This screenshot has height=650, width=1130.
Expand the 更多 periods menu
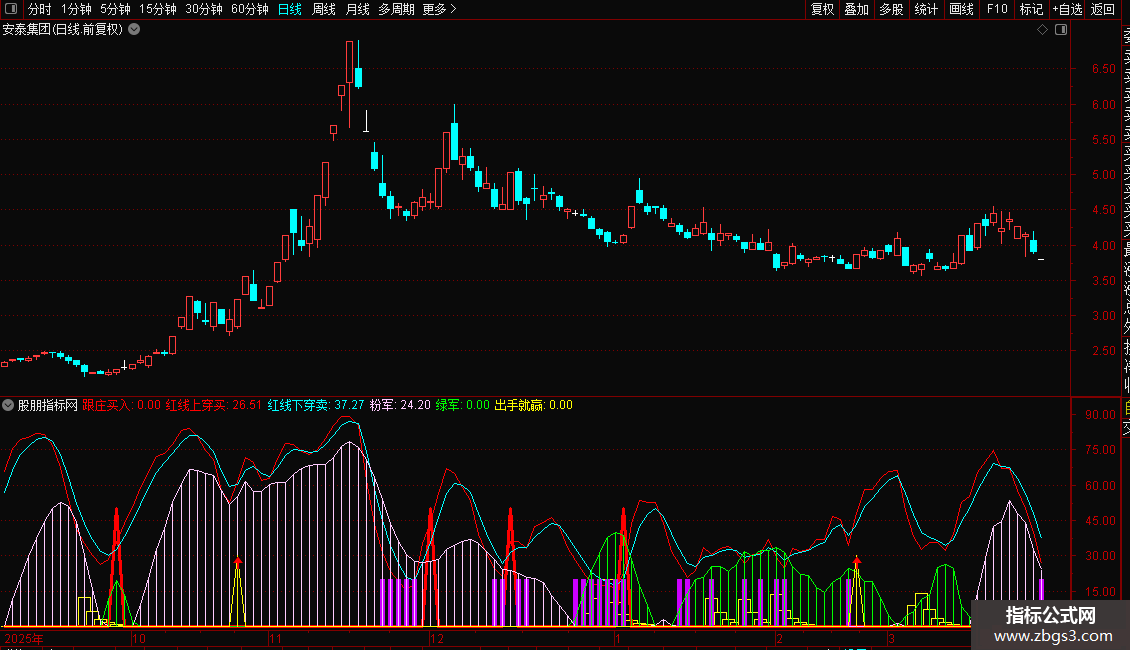click(x=440, y=9)
